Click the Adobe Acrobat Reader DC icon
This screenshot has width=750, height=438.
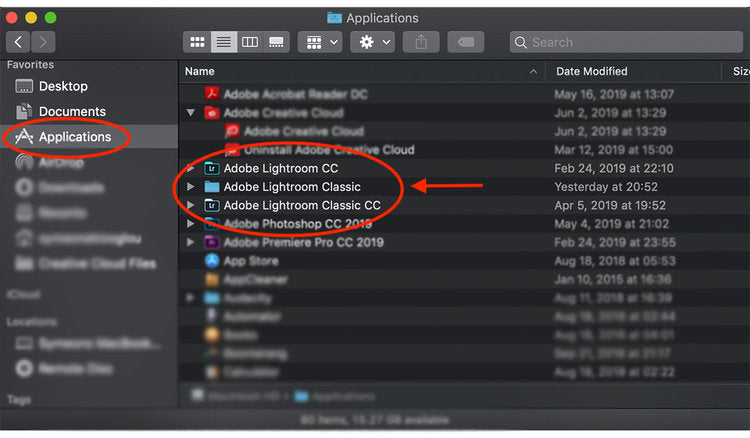coord(212,94)
